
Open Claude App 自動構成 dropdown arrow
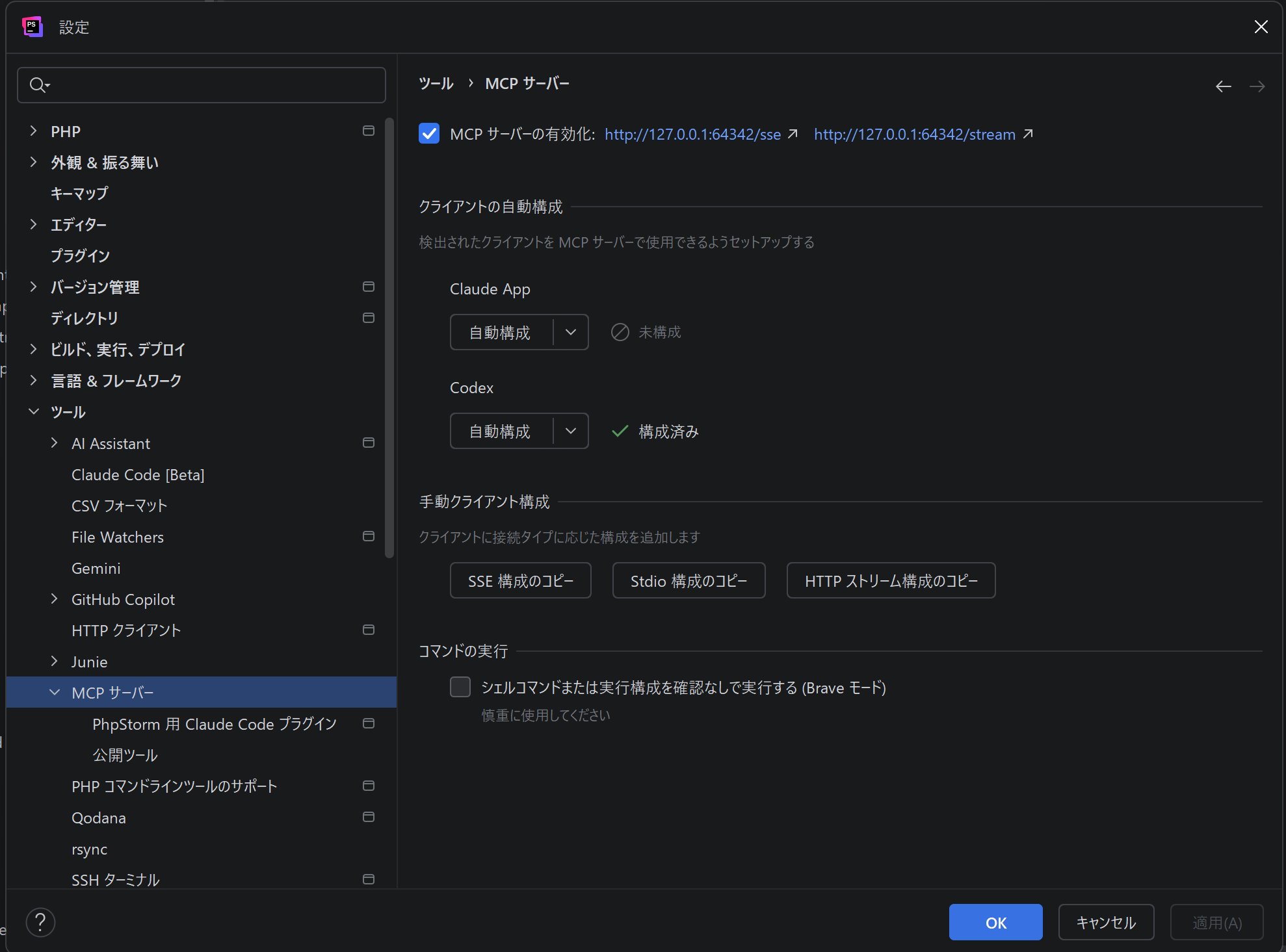tap(571, 332)
